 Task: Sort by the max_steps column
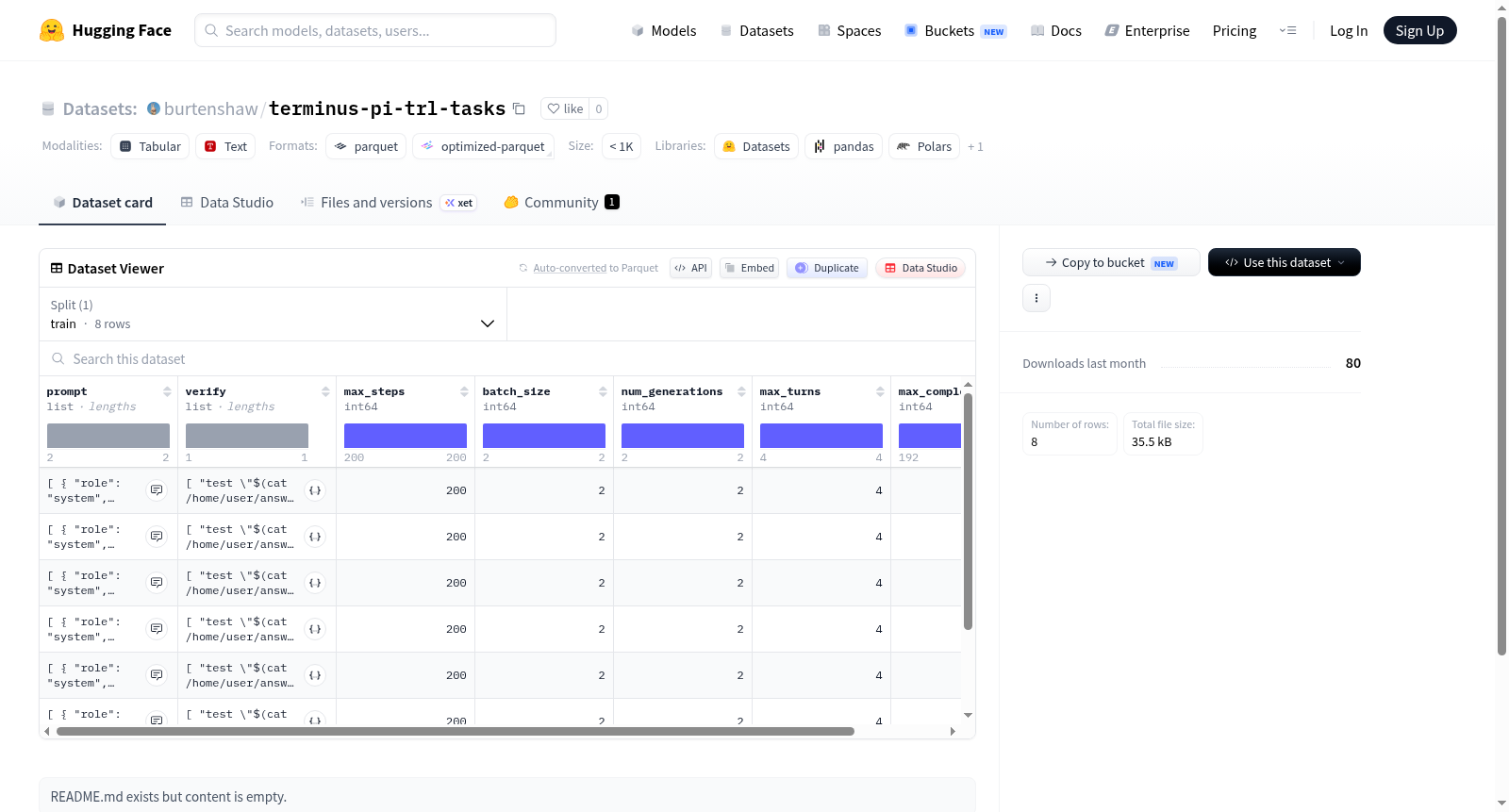[x=464, y=391]
